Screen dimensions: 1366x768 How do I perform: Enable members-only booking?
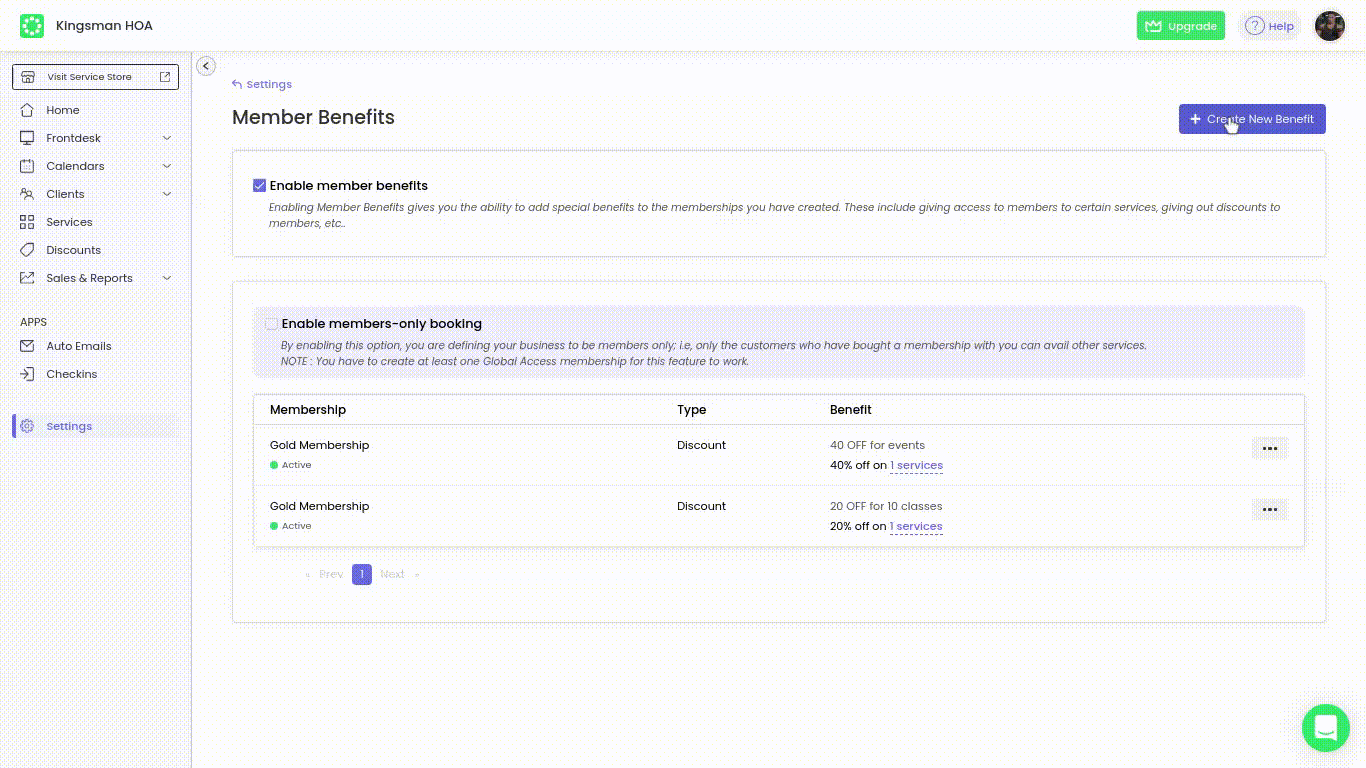(271, 323)
